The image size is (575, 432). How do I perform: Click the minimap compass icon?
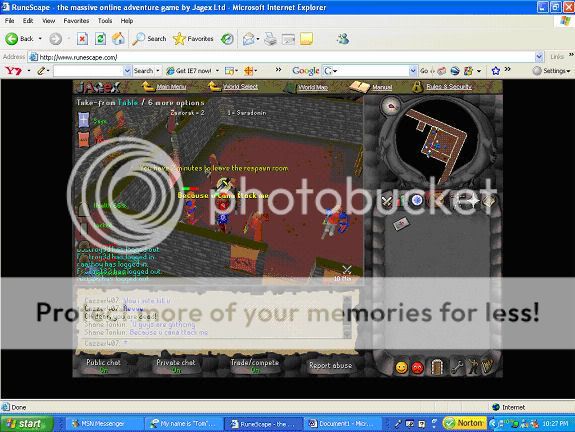[392, 106]
